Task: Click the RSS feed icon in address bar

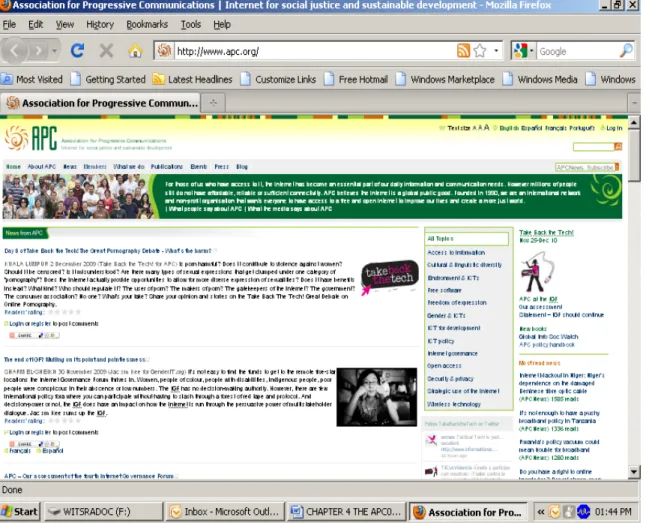Action: [x=463, y=51]
